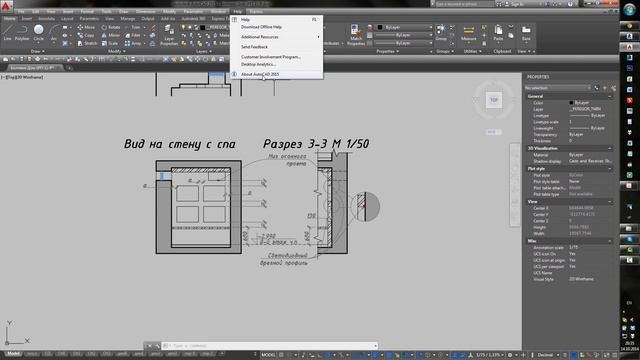Click the Base view icon
The width and height of the screenshot is (640, 360).
[x=526, y=33]
